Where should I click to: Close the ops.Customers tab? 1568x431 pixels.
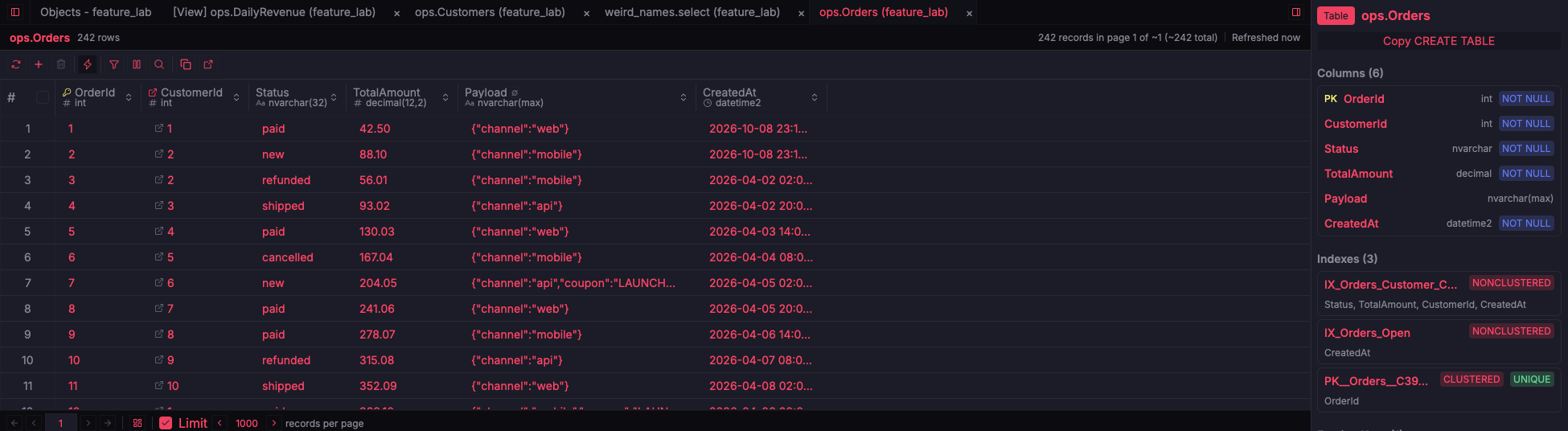pos(586,13)
